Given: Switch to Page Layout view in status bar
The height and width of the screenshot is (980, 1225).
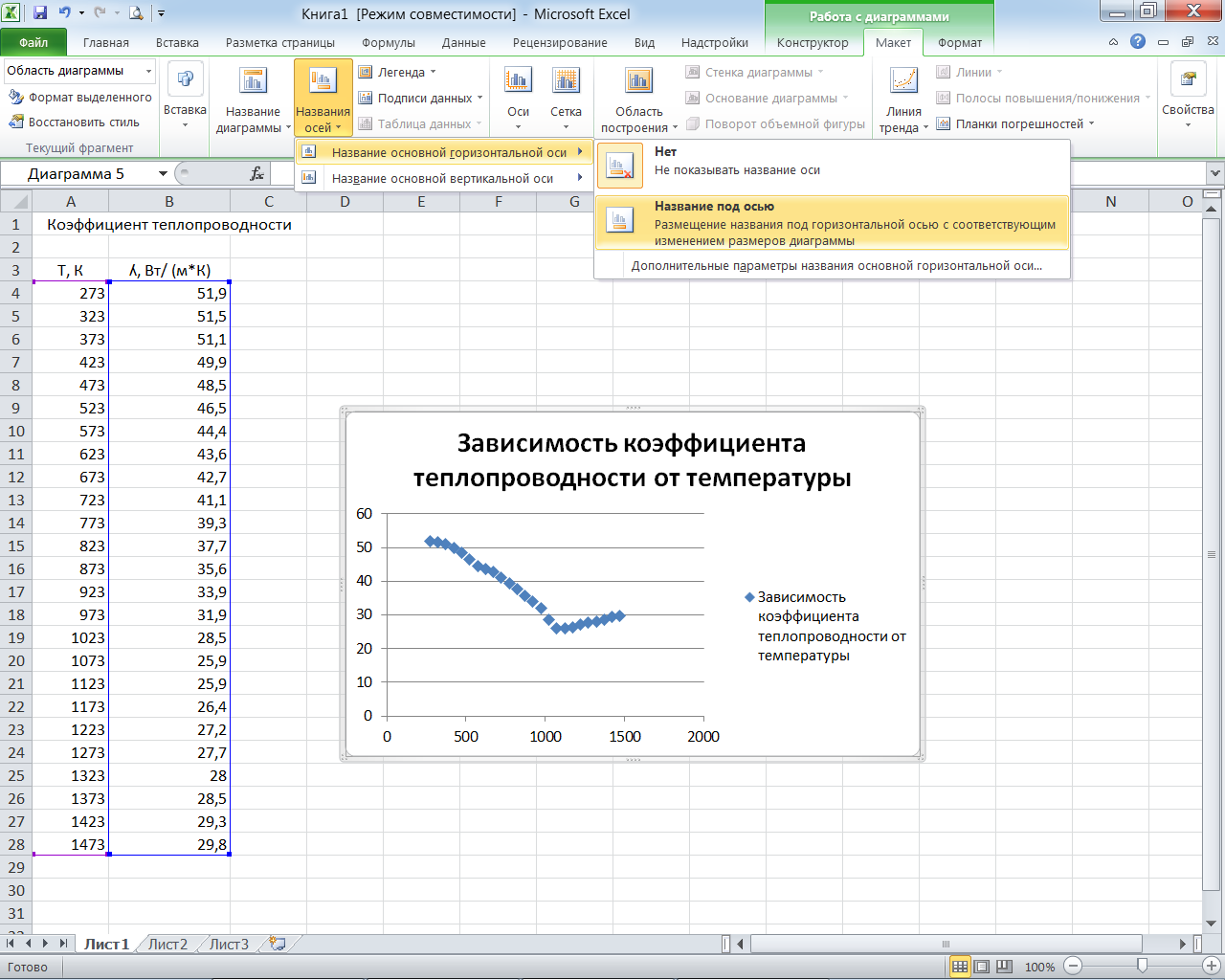Looking at the screenshot, I should pyautogui.click(x=981, y=967).
